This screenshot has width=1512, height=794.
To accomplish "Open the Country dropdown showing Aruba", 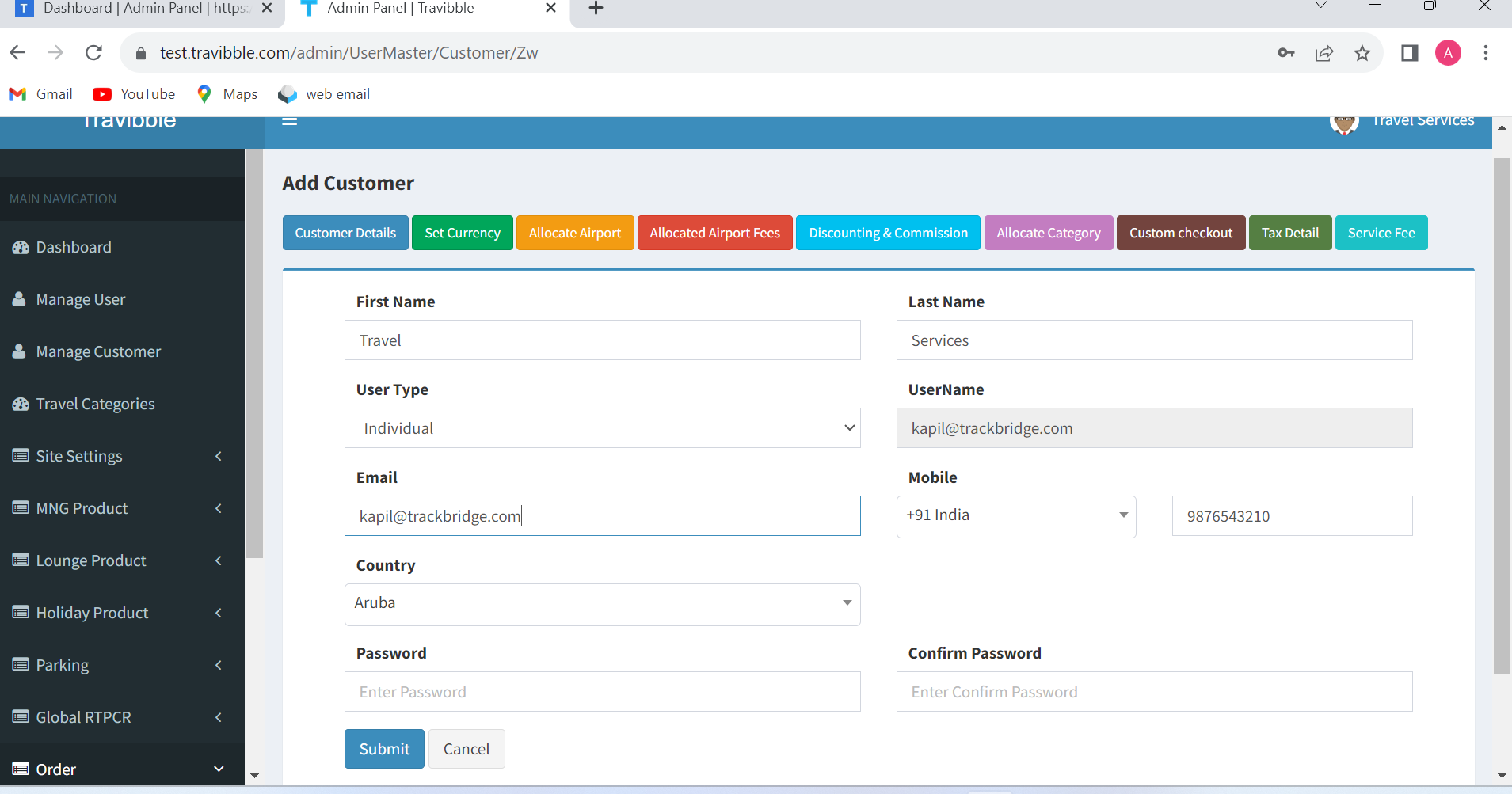I will (x=602, y=604).
